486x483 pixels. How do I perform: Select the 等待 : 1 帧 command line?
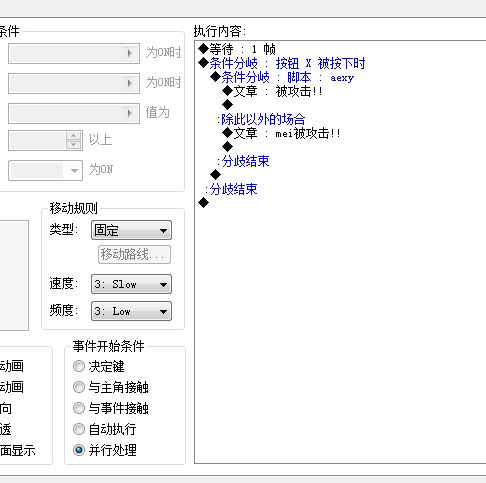[x=237, y=49]
